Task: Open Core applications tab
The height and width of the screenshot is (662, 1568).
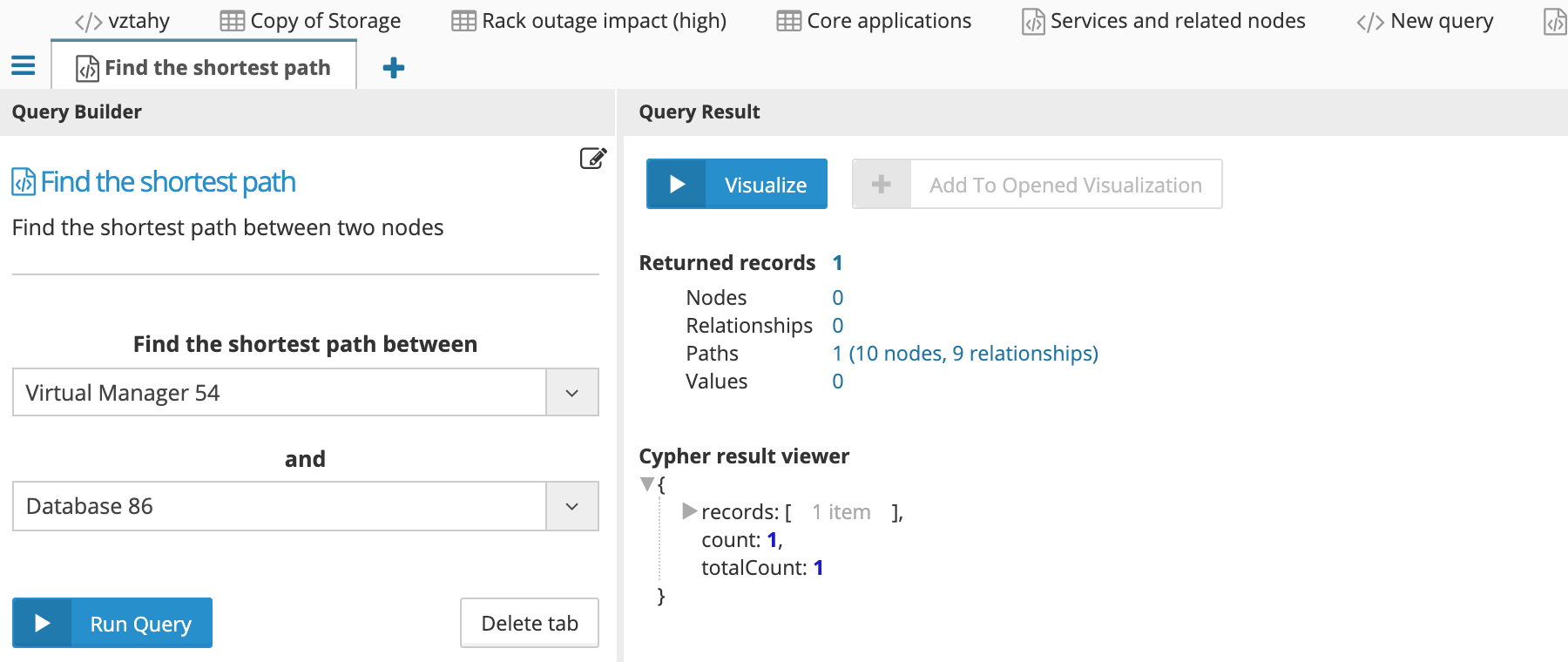Action: (875, 21)
